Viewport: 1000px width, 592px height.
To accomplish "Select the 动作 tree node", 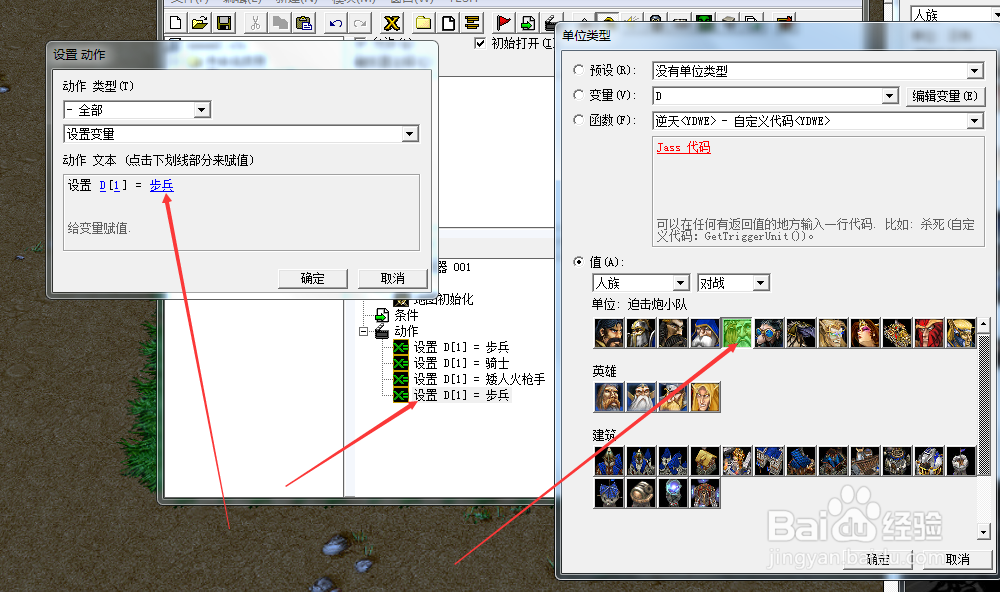I will [x=406, y=331].
